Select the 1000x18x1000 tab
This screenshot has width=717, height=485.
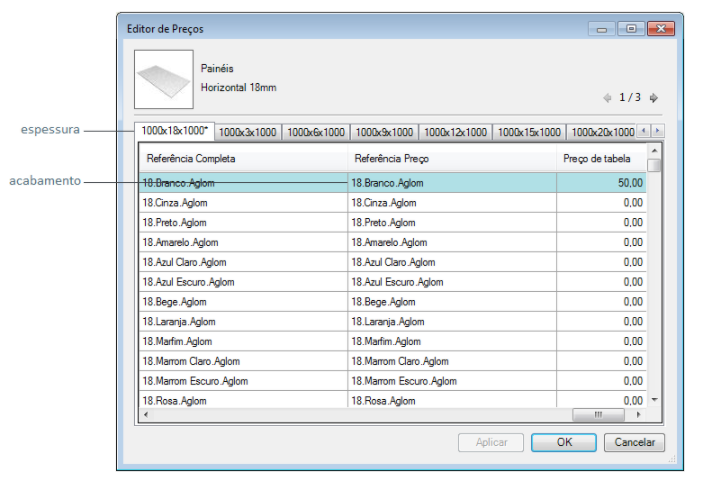pyautogui.click(x=174, y=131)
